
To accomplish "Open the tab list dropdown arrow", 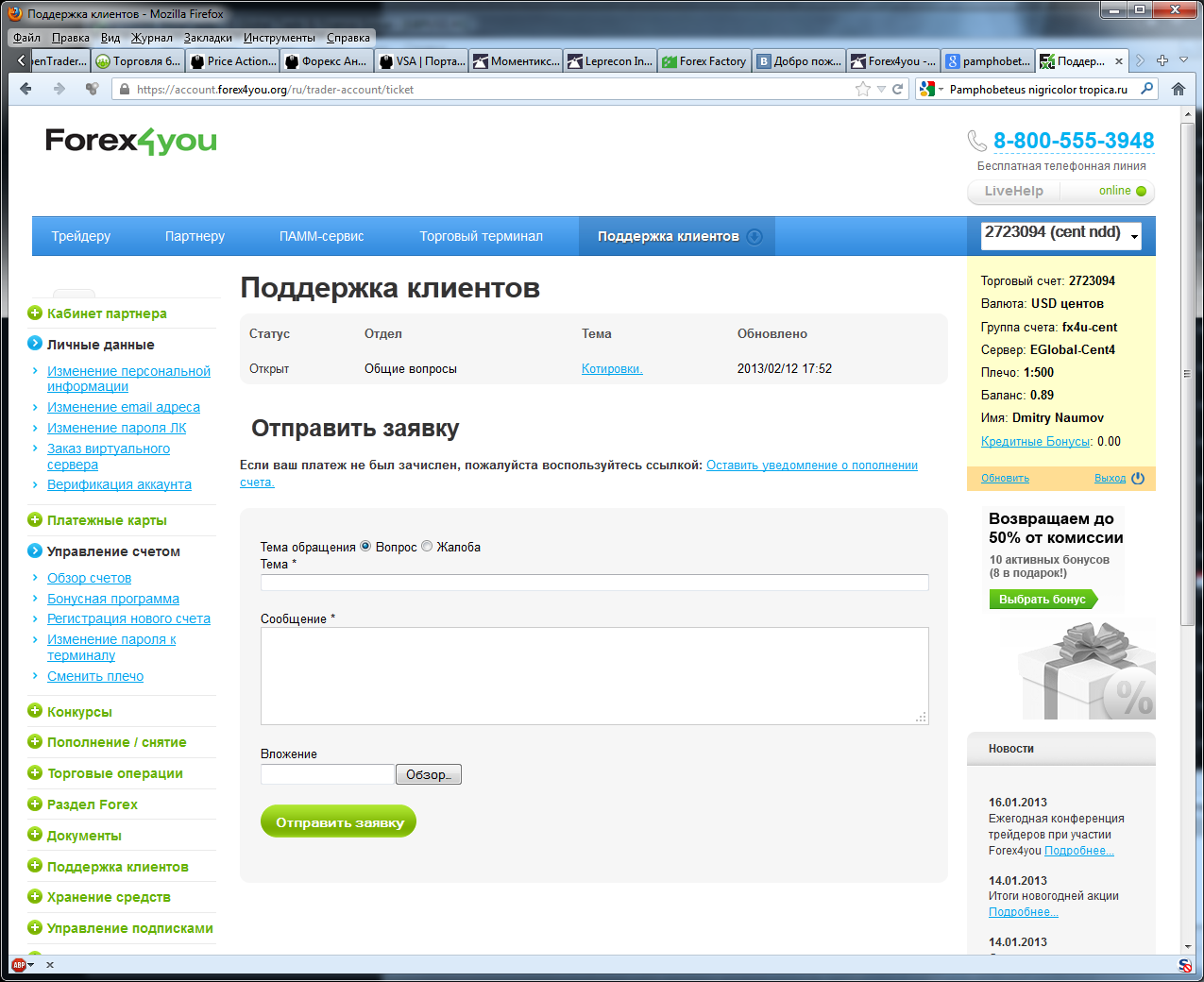I will coord(1184,60).
